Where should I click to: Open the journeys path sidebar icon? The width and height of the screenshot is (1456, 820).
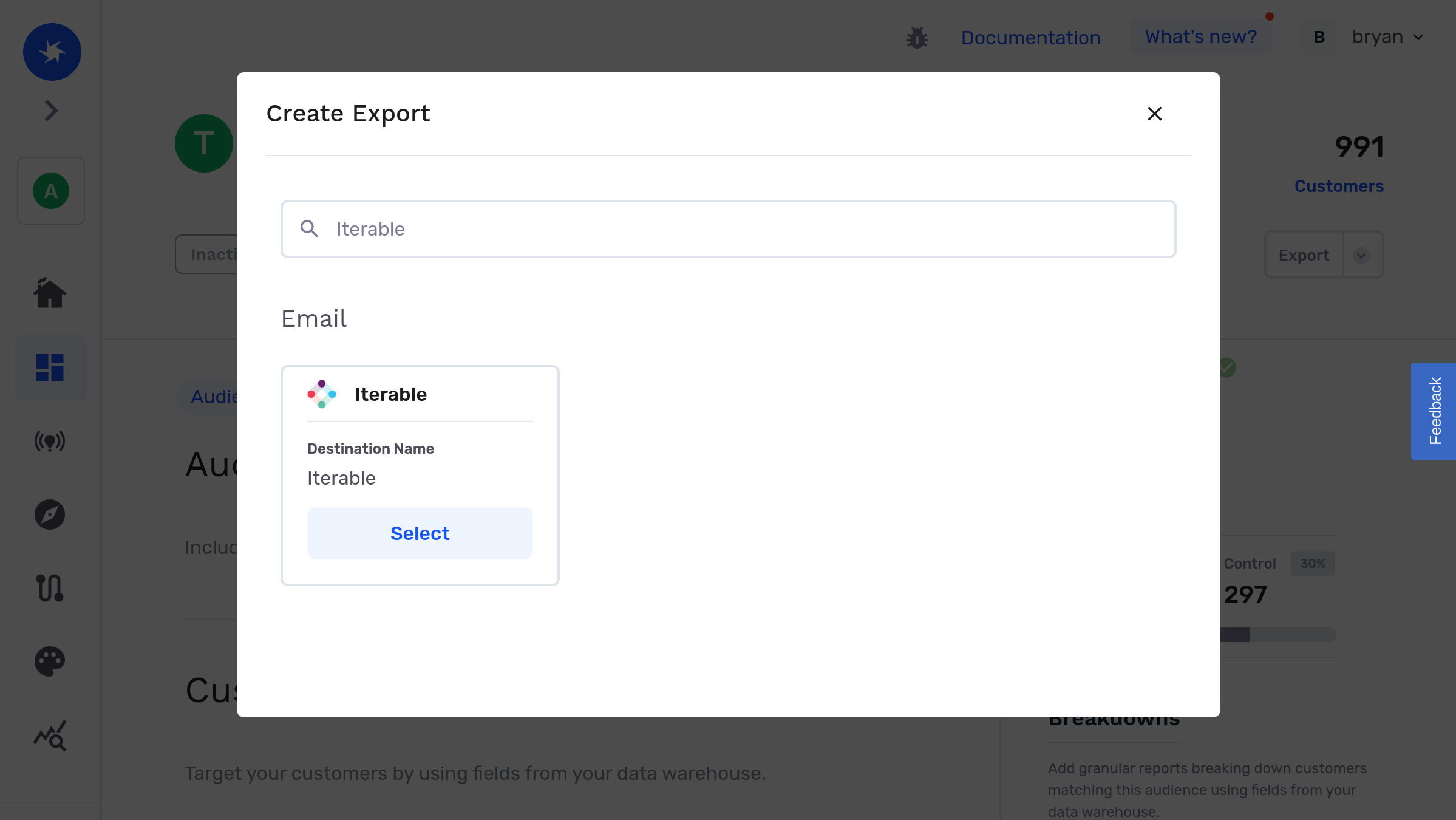point(50,588)
